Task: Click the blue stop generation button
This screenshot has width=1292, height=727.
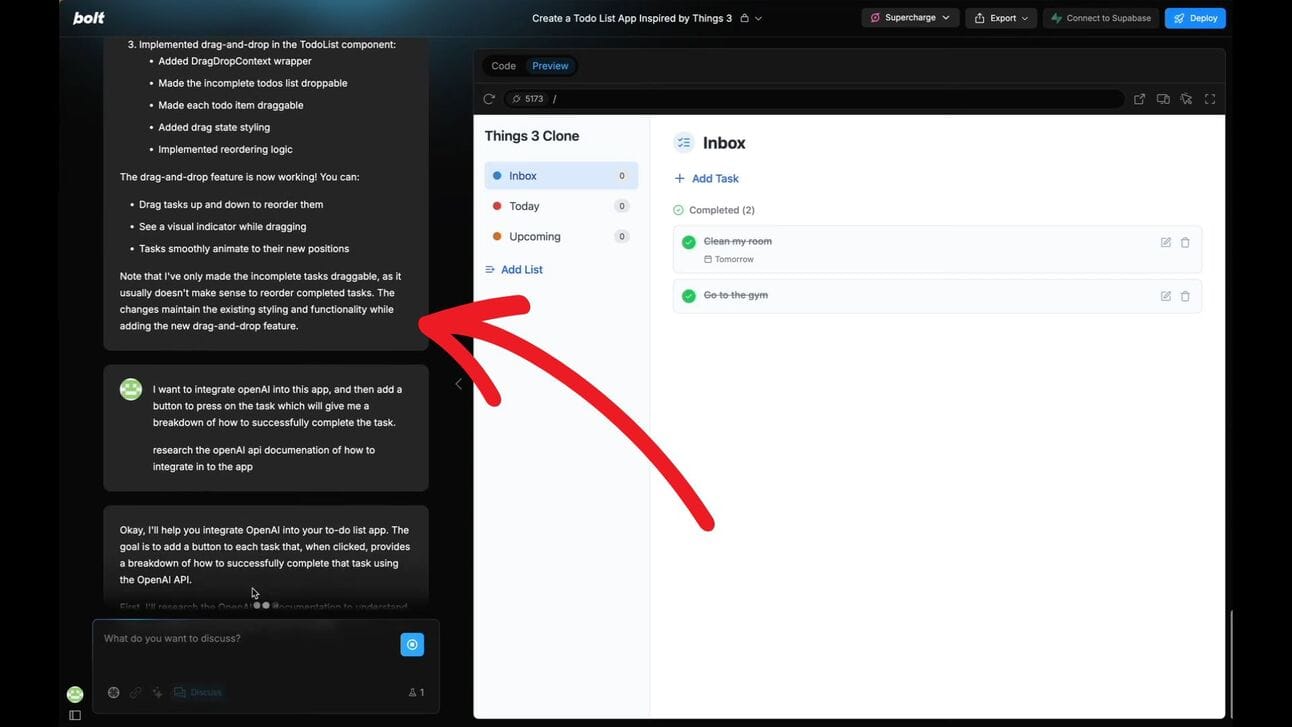Action: [412, 645]
